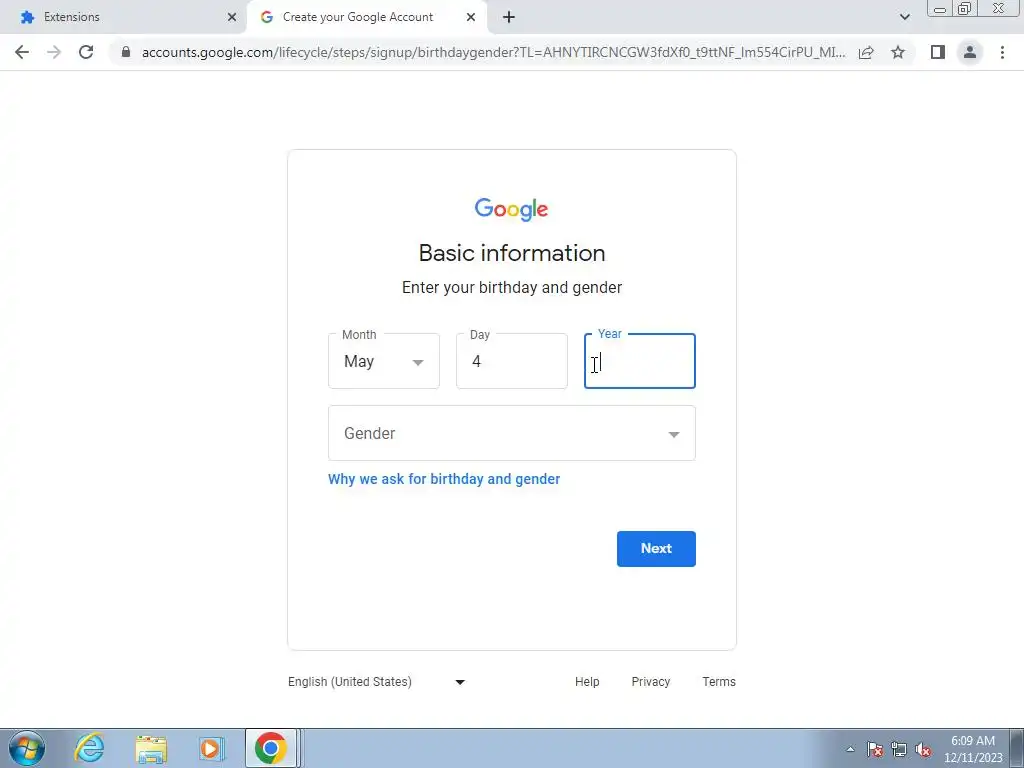This screenshot has height=768, width=1024.
Task: Open the Terms link in footer
Action: [719, 682]
